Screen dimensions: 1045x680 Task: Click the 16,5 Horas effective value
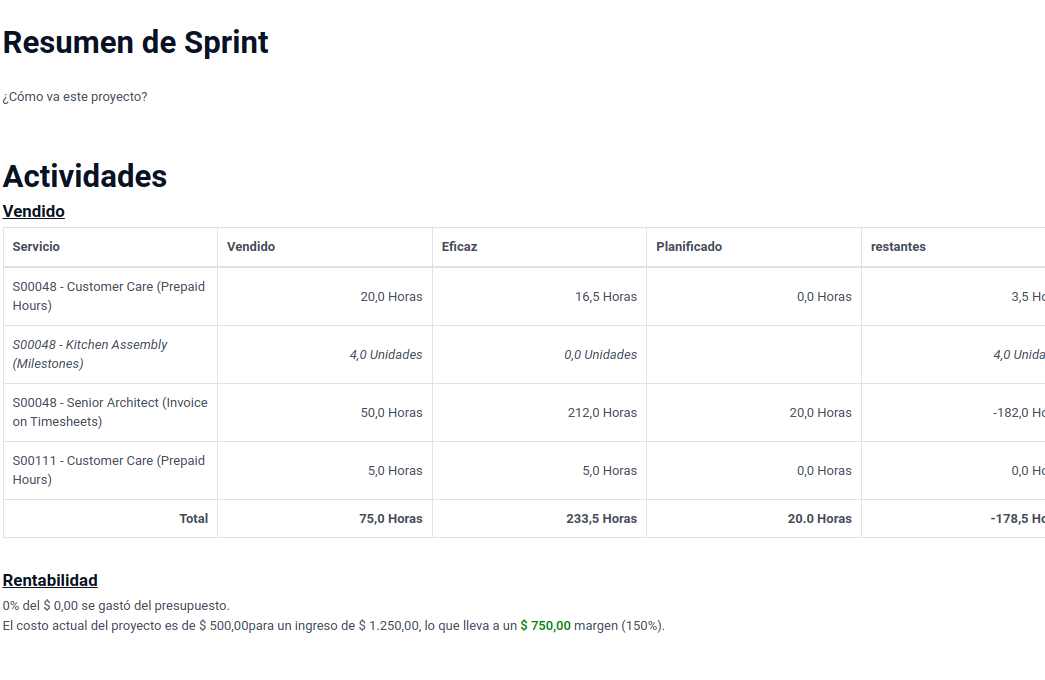tap(605, 297)
